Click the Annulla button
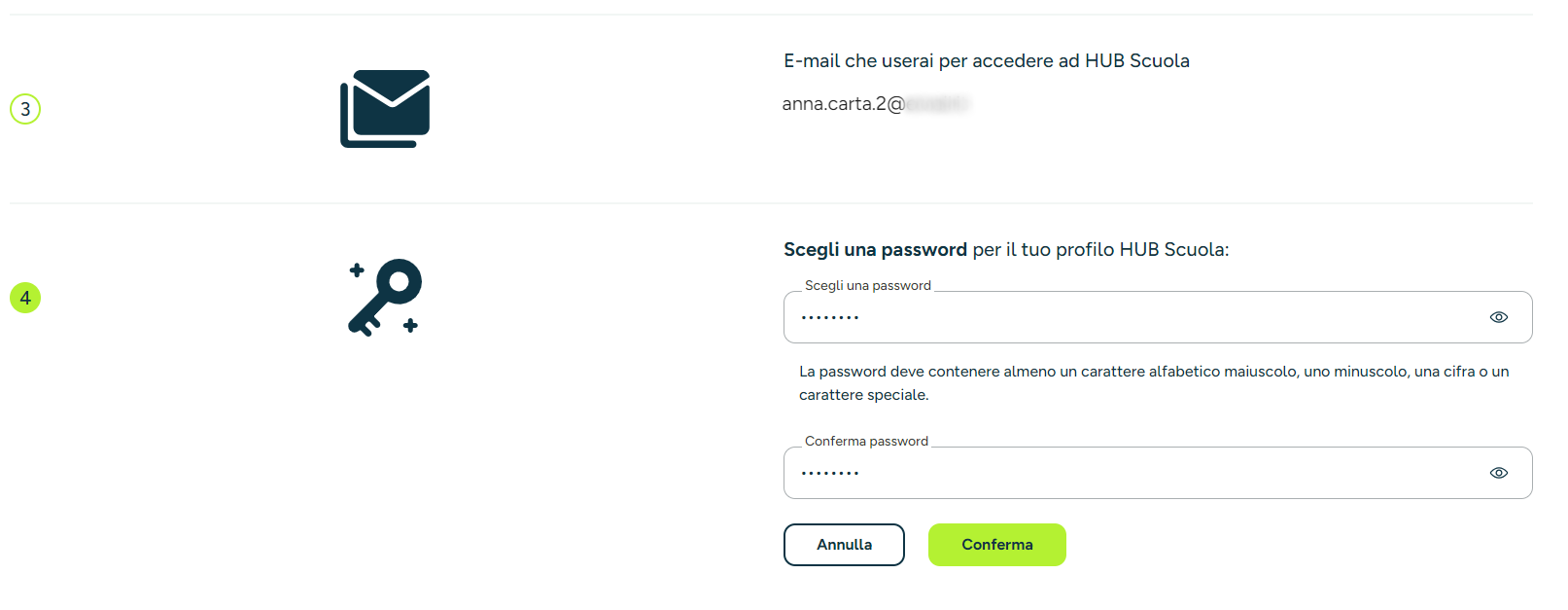The height and width of the screenshot is (610, 1568). coord(844,545)
